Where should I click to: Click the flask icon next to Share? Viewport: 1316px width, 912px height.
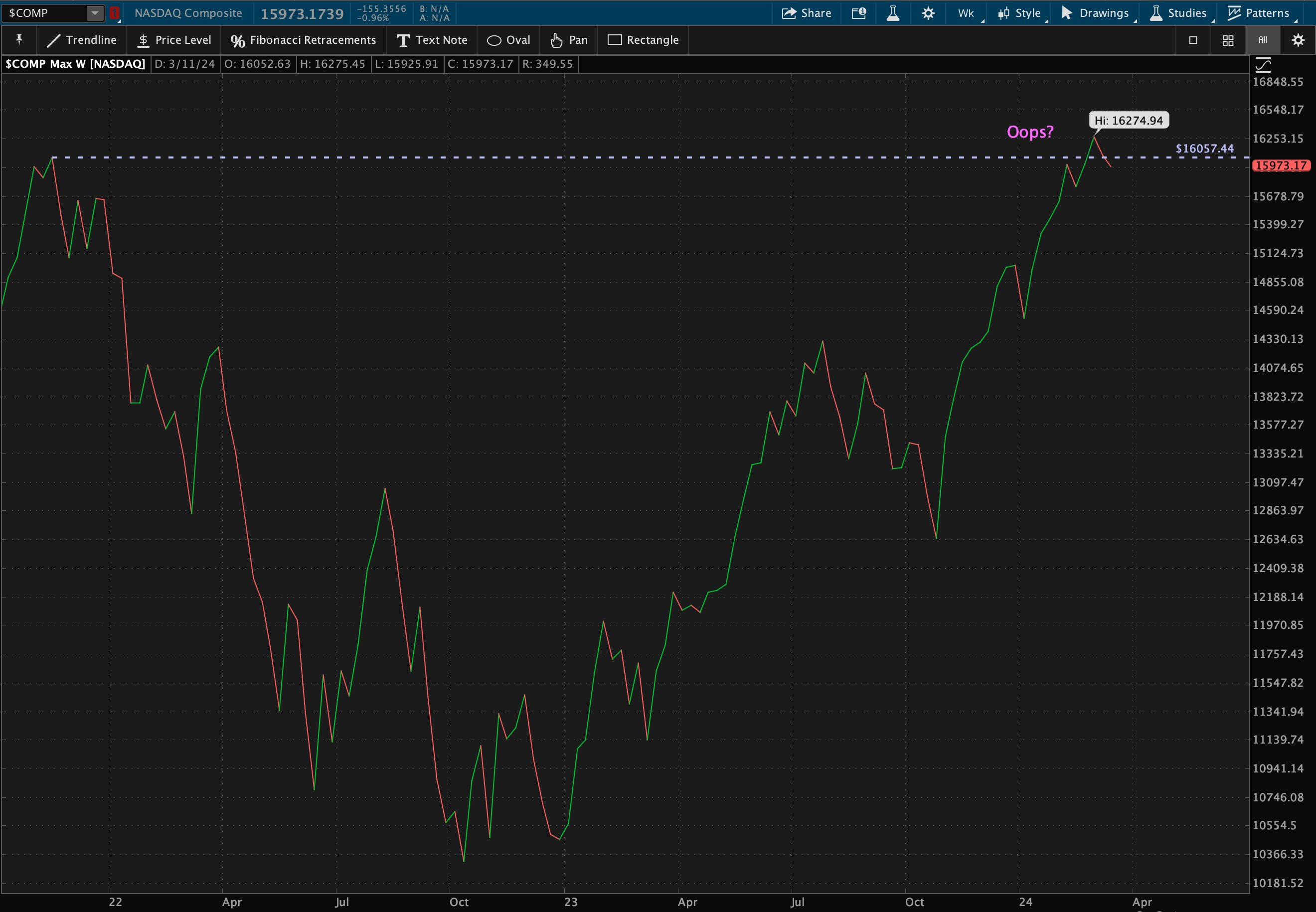(x=893, y=13)
